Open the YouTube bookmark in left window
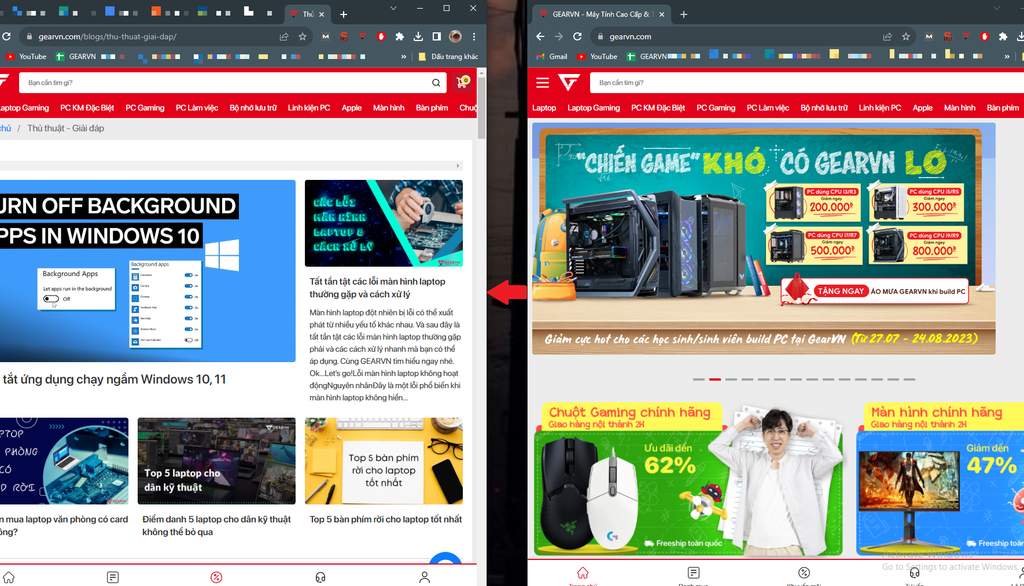1024x586 pixels. click(26, 57)
